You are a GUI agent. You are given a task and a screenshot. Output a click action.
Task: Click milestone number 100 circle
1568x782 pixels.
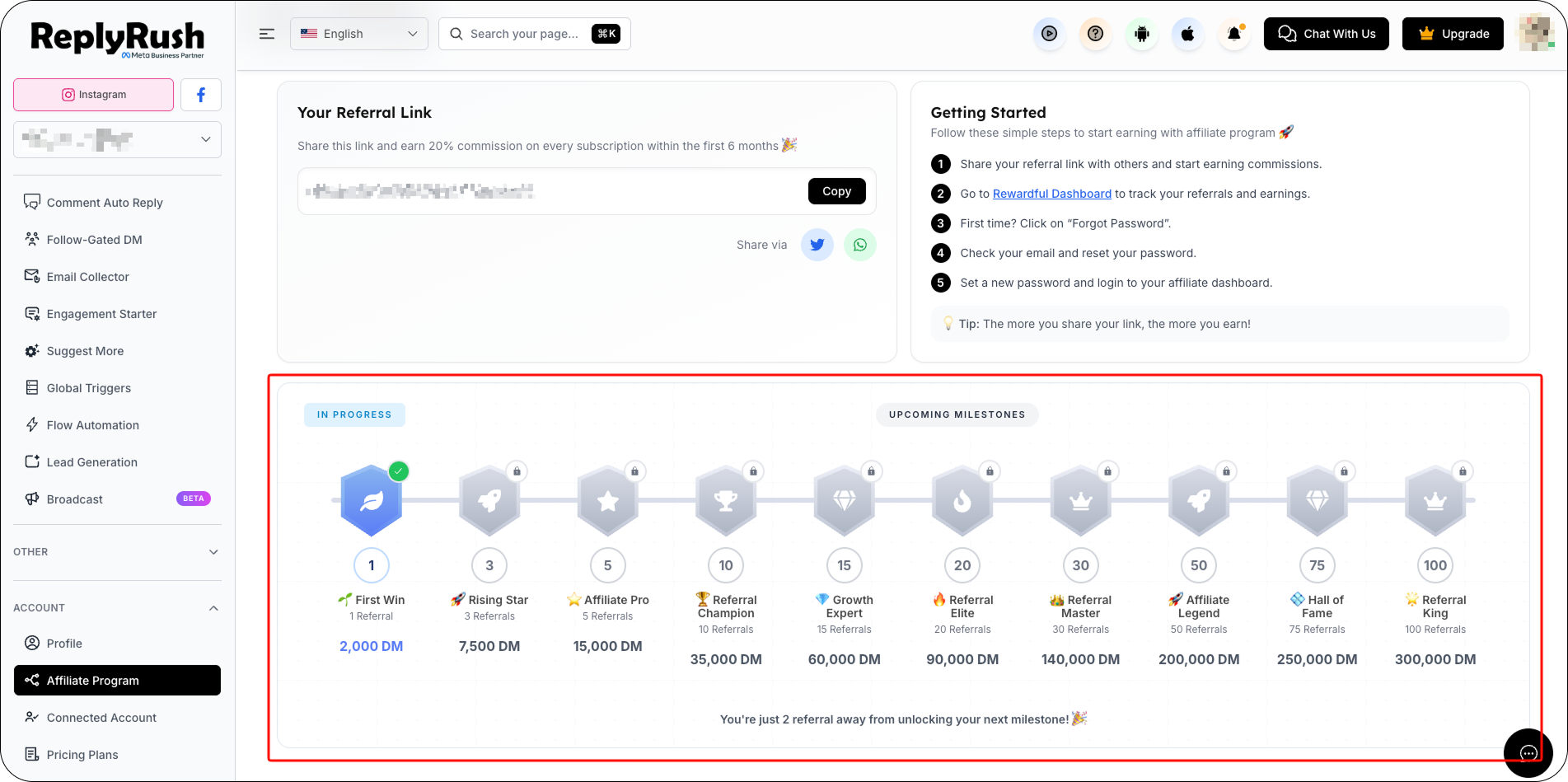pyautogui.click(x=1435, y=565)
